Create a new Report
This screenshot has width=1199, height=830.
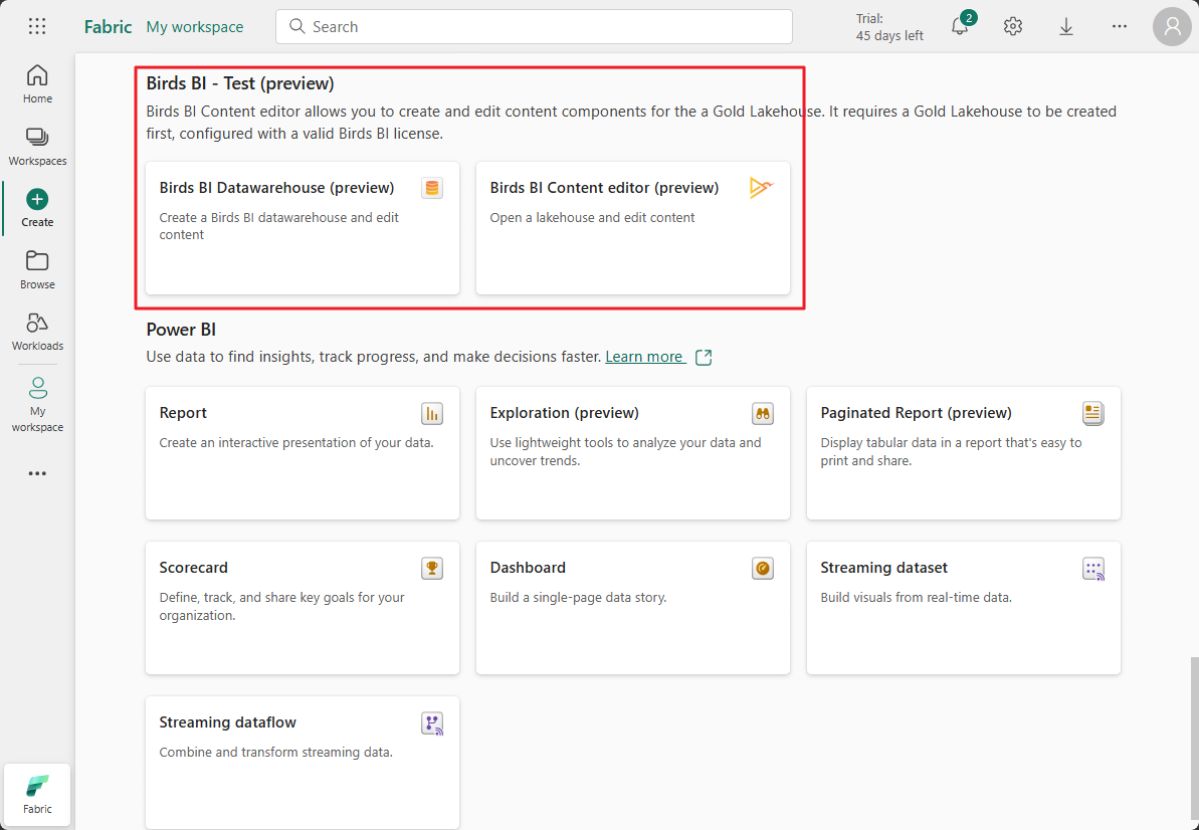(x=302, y=453)
